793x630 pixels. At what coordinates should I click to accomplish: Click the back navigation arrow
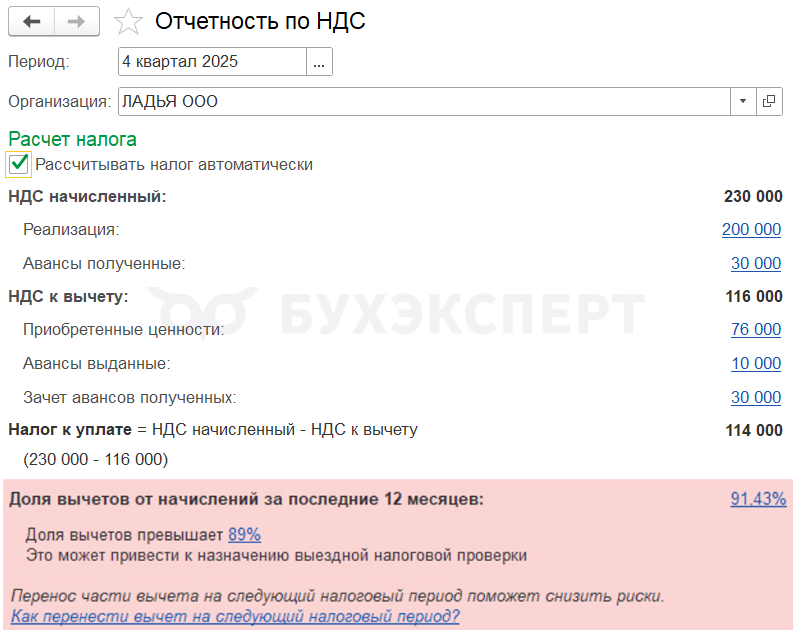[x=31, y=21]
